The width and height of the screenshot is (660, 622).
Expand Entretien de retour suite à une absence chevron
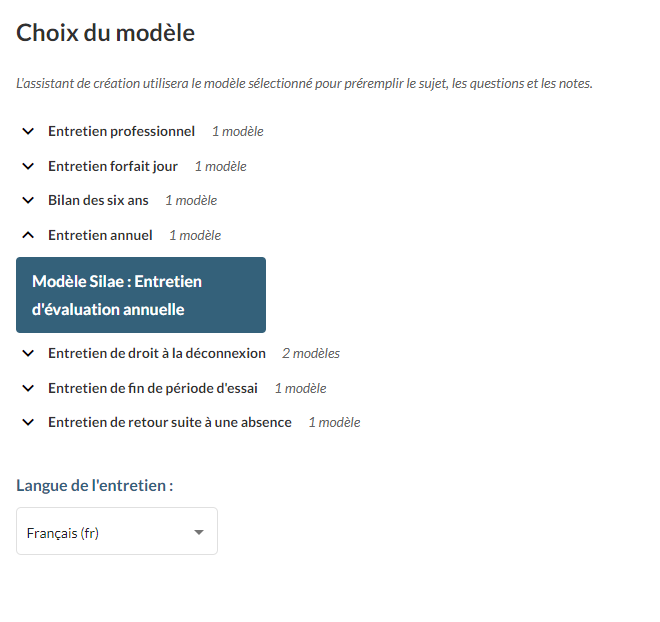(x=28, y=422)
